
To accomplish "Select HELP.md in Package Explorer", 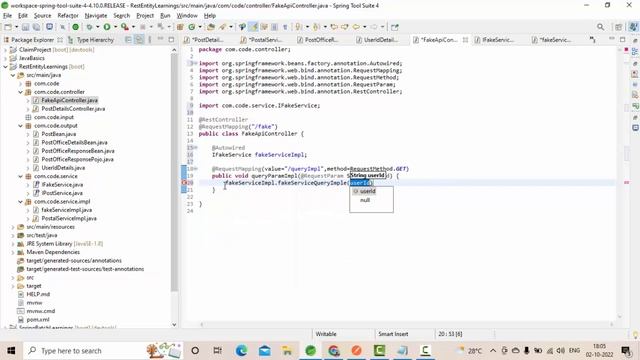I will pos(38,294).
